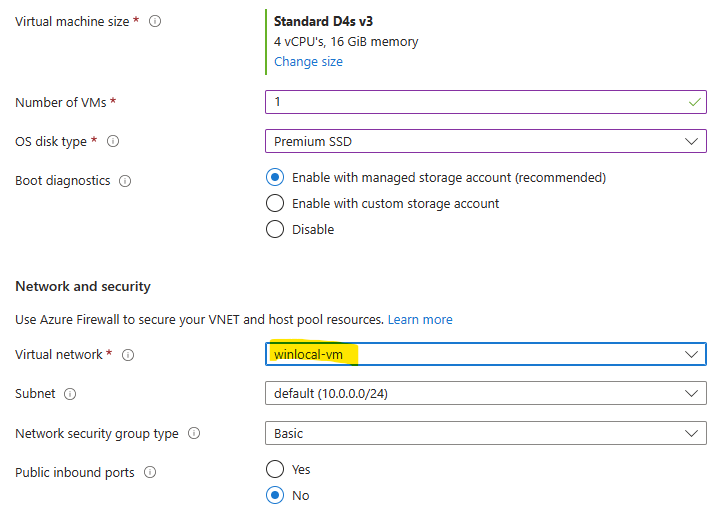Open the Azure Firewall Learn more link
The image size is (726, 517).
point(420,319)
